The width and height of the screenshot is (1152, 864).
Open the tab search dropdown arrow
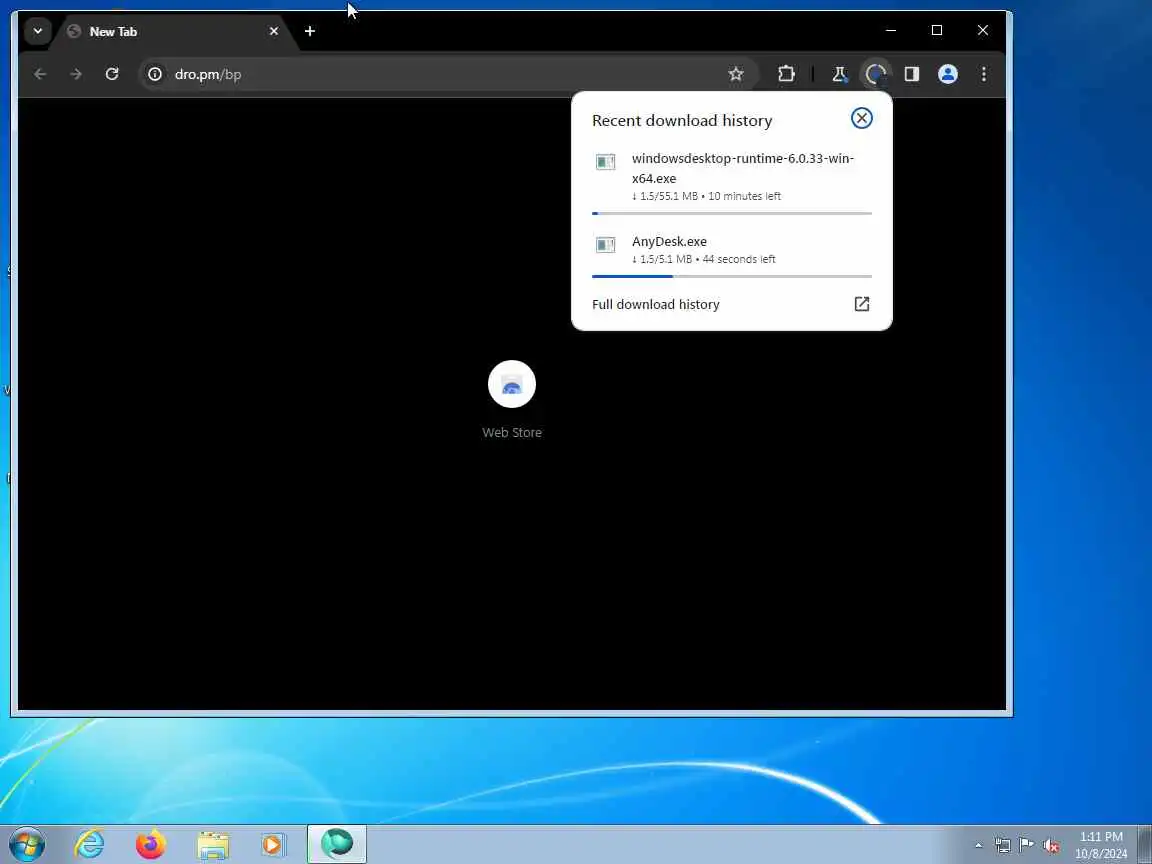coord(37,31)
